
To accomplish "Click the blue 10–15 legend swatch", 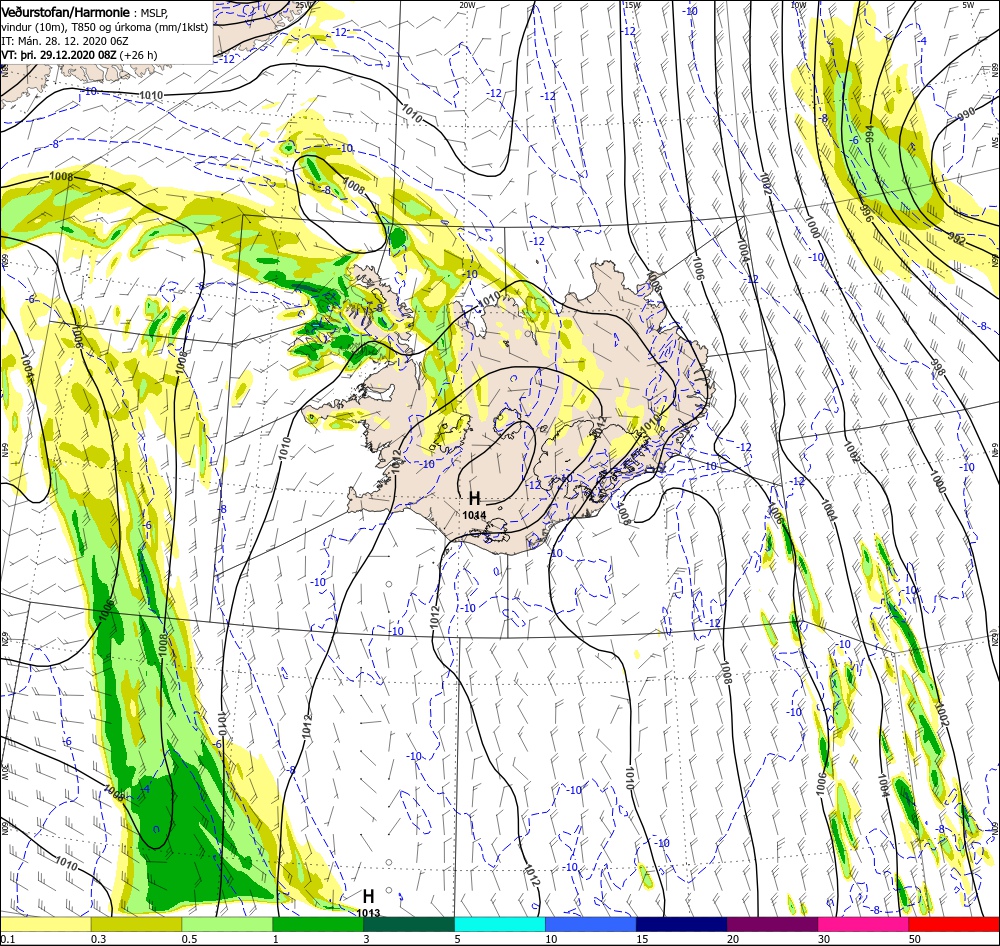I will (x=591, y=923).
